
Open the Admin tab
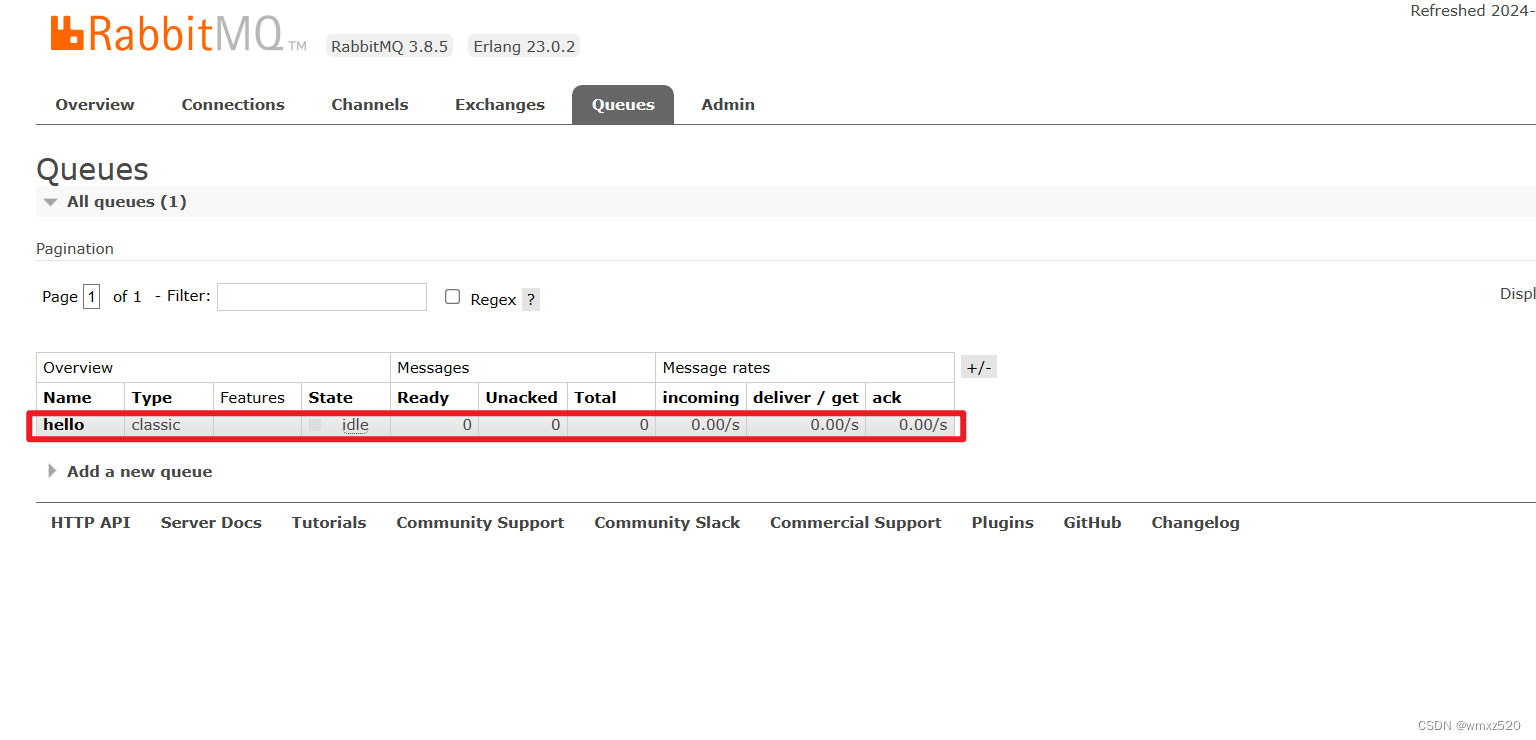point(728,105)
